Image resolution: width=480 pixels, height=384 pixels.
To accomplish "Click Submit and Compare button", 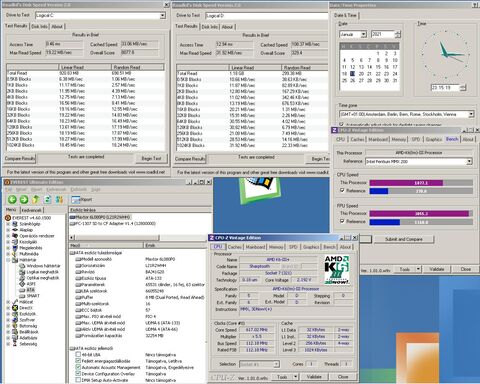I will pos(404,239).
